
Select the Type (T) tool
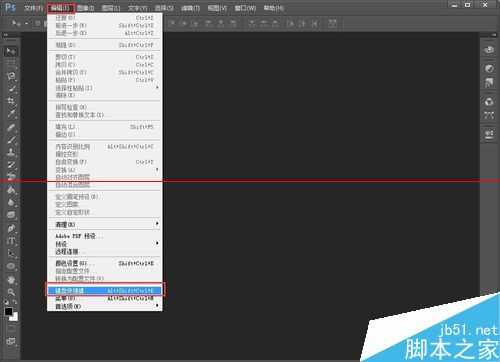11,241
